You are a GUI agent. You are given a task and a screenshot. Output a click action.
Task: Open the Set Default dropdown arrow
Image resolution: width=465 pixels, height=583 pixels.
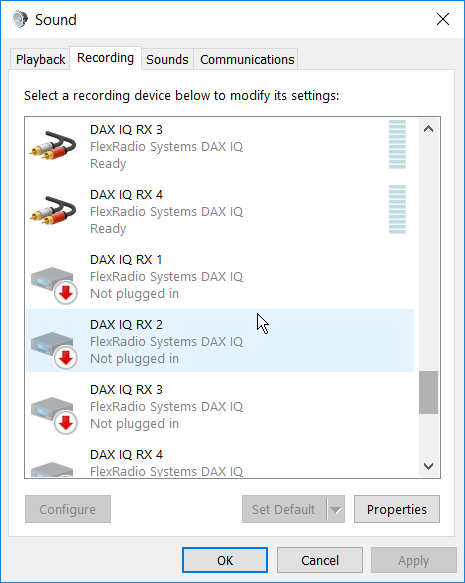point(336,509)
